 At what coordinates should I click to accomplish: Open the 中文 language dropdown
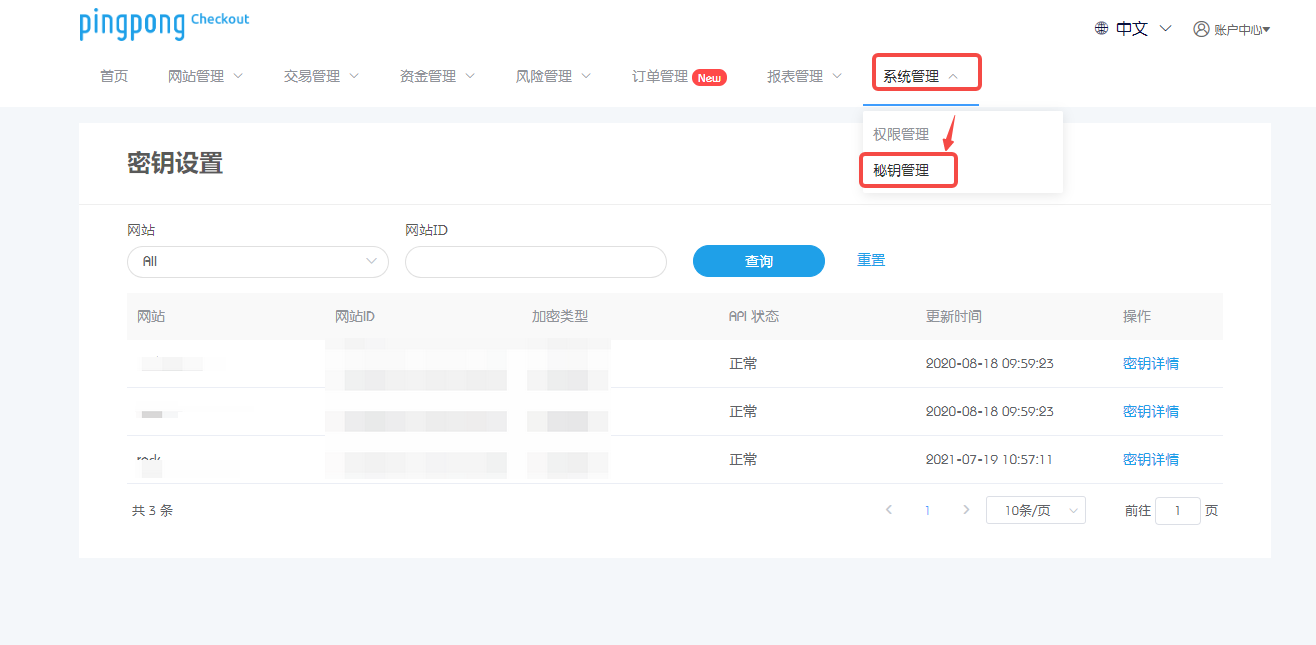tap(1143, 29)
